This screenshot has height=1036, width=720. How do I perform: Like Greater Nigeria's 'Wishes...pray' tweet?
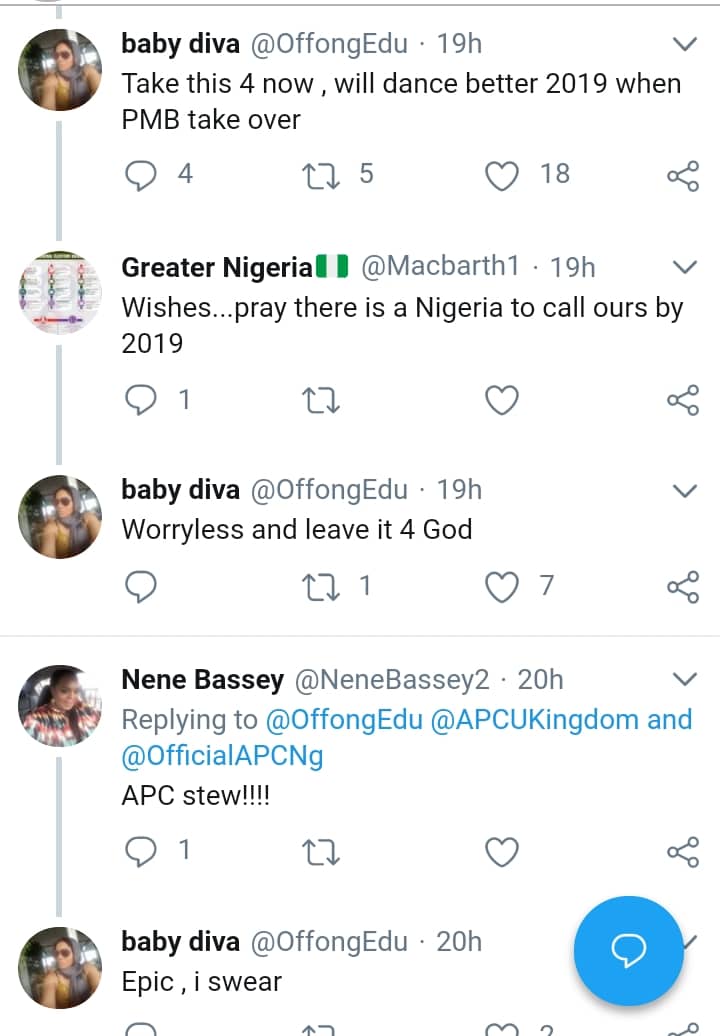tap(502, 401)
